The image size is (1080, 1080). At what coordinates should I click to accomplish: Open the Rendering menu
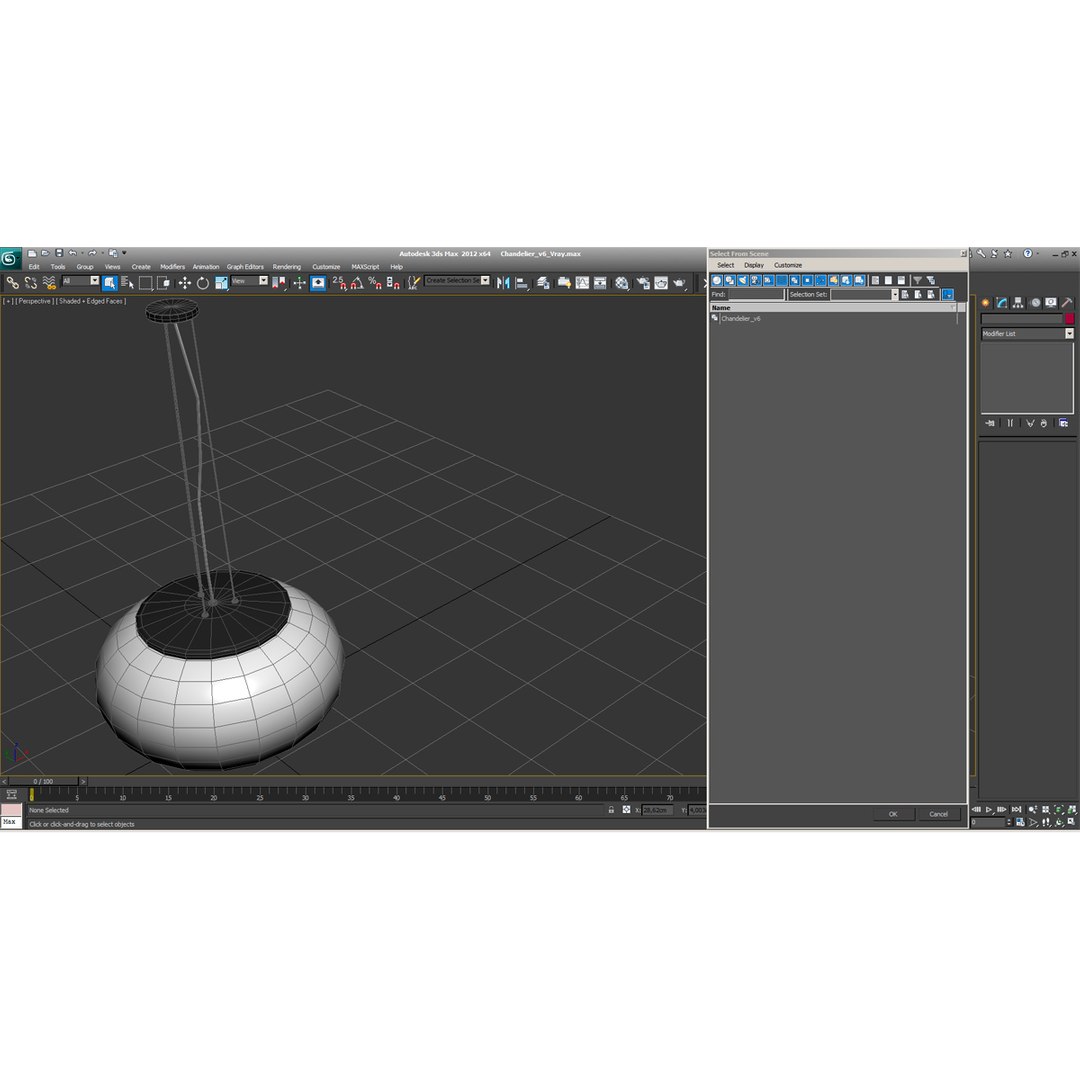[x=287, y=267]
